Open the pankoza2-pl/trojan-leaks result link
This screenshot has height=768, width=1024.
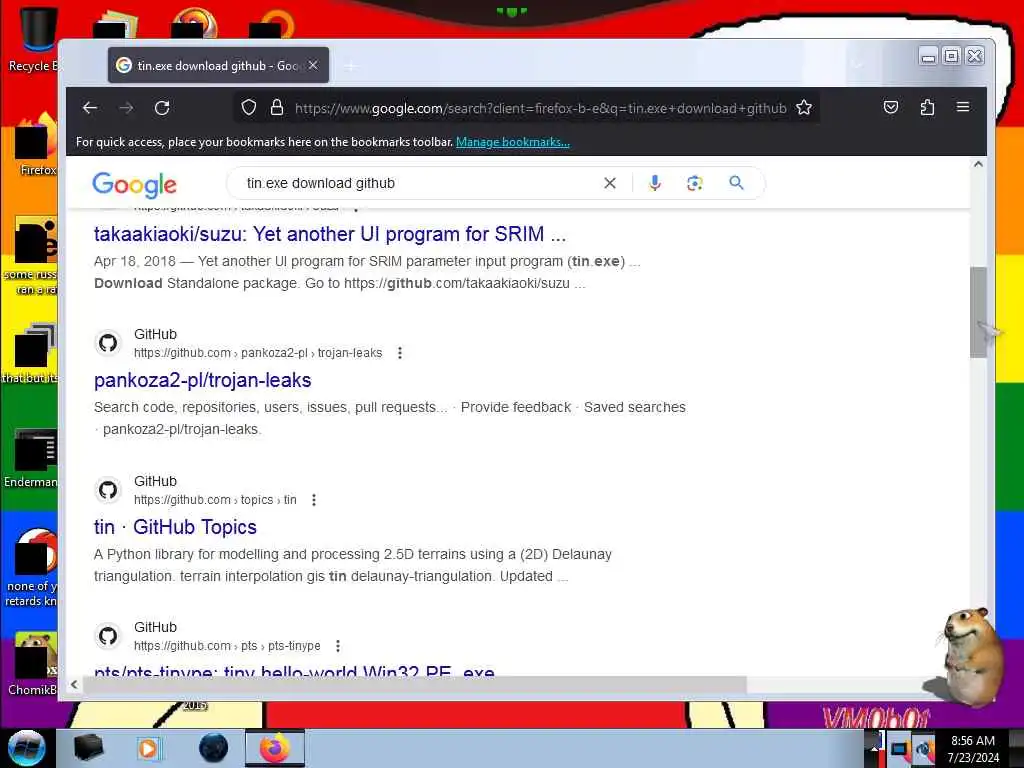click(202, 380)
